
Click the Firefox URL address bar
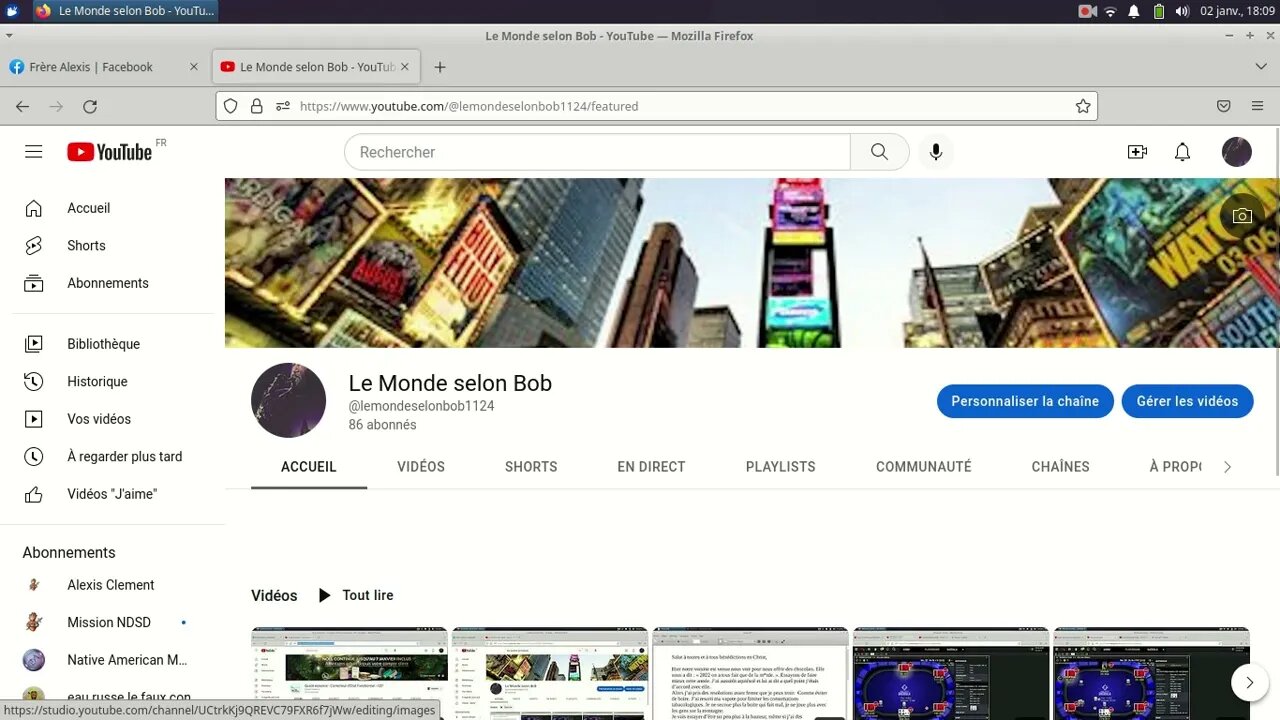point(656,106)
